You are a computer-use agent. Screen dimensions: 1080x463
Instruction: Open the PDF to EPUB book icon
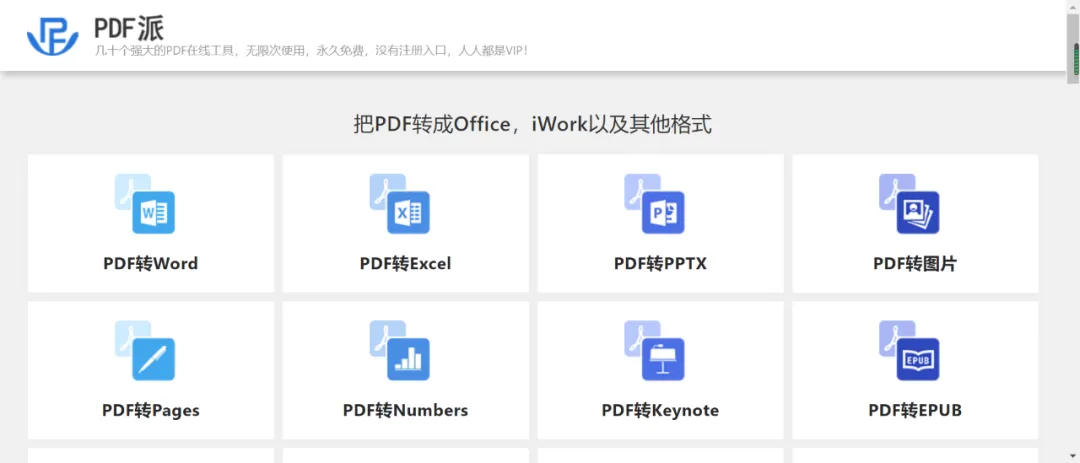click(909, 351)
